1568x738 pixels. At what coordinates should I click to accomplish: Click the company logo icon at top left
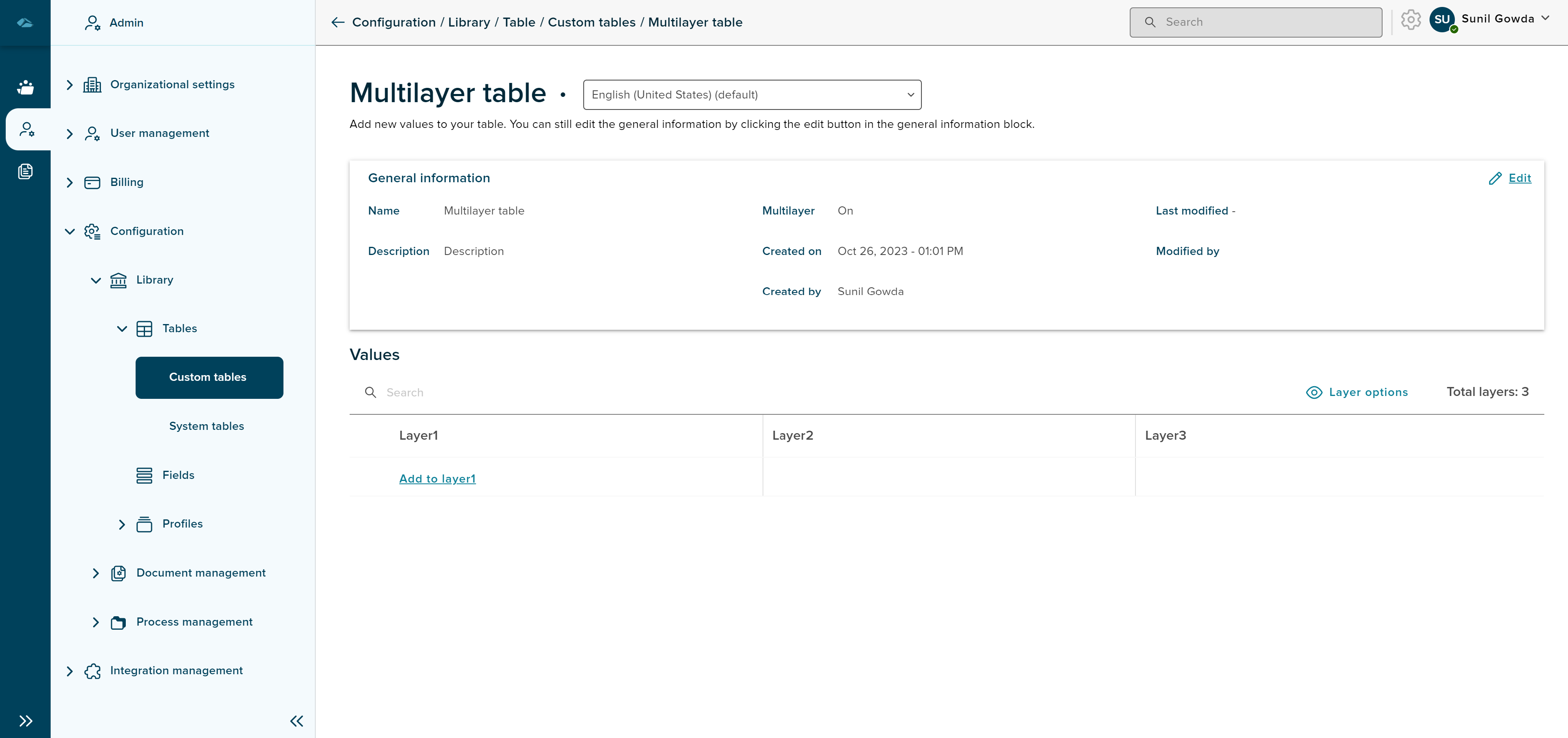(25, 22)
